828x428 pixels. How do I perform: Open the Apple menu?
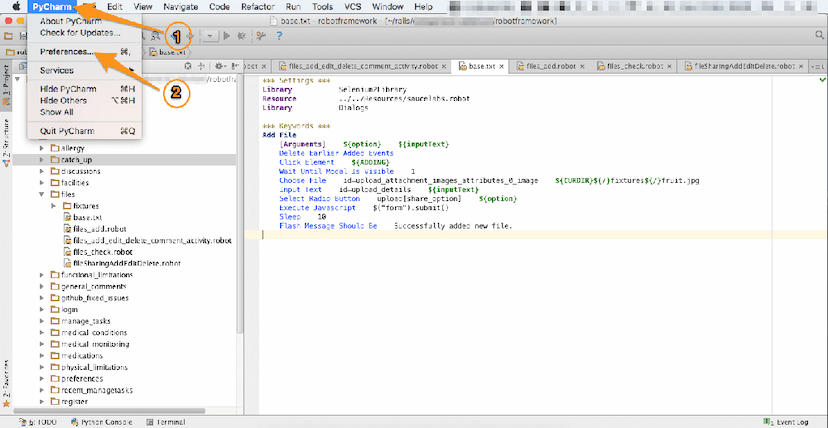[x=16, y=6]
